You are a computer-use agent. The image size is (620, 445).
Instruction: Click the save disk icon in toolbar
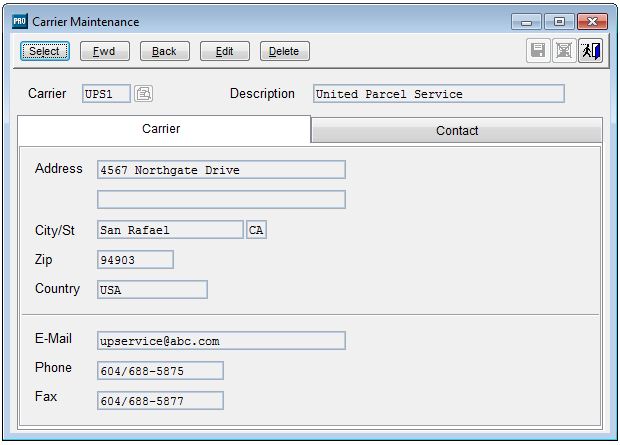click(538, 51)
